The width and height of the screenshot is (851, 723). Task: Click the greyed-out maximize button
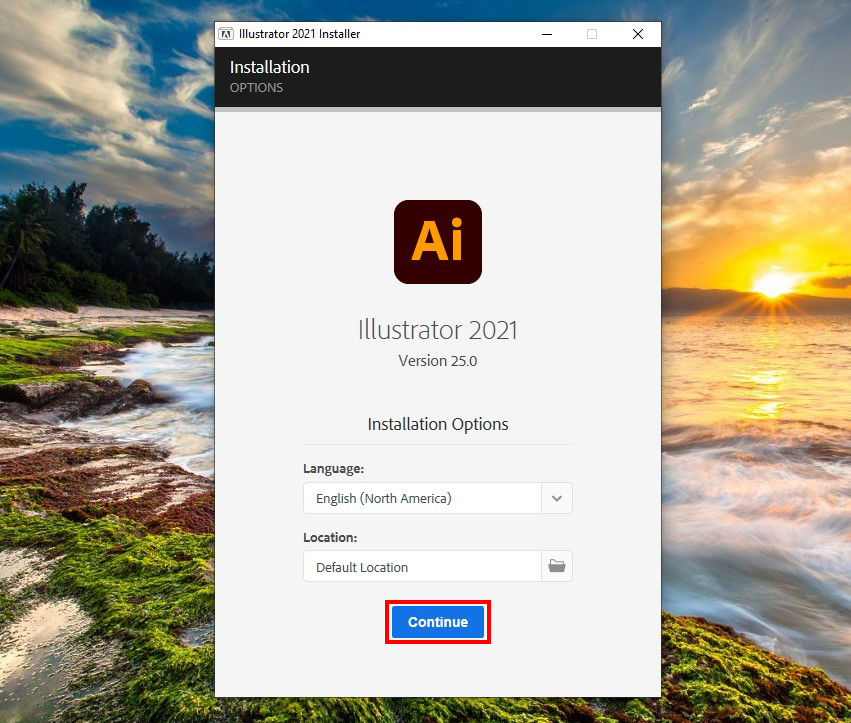[x=591, y=34]
